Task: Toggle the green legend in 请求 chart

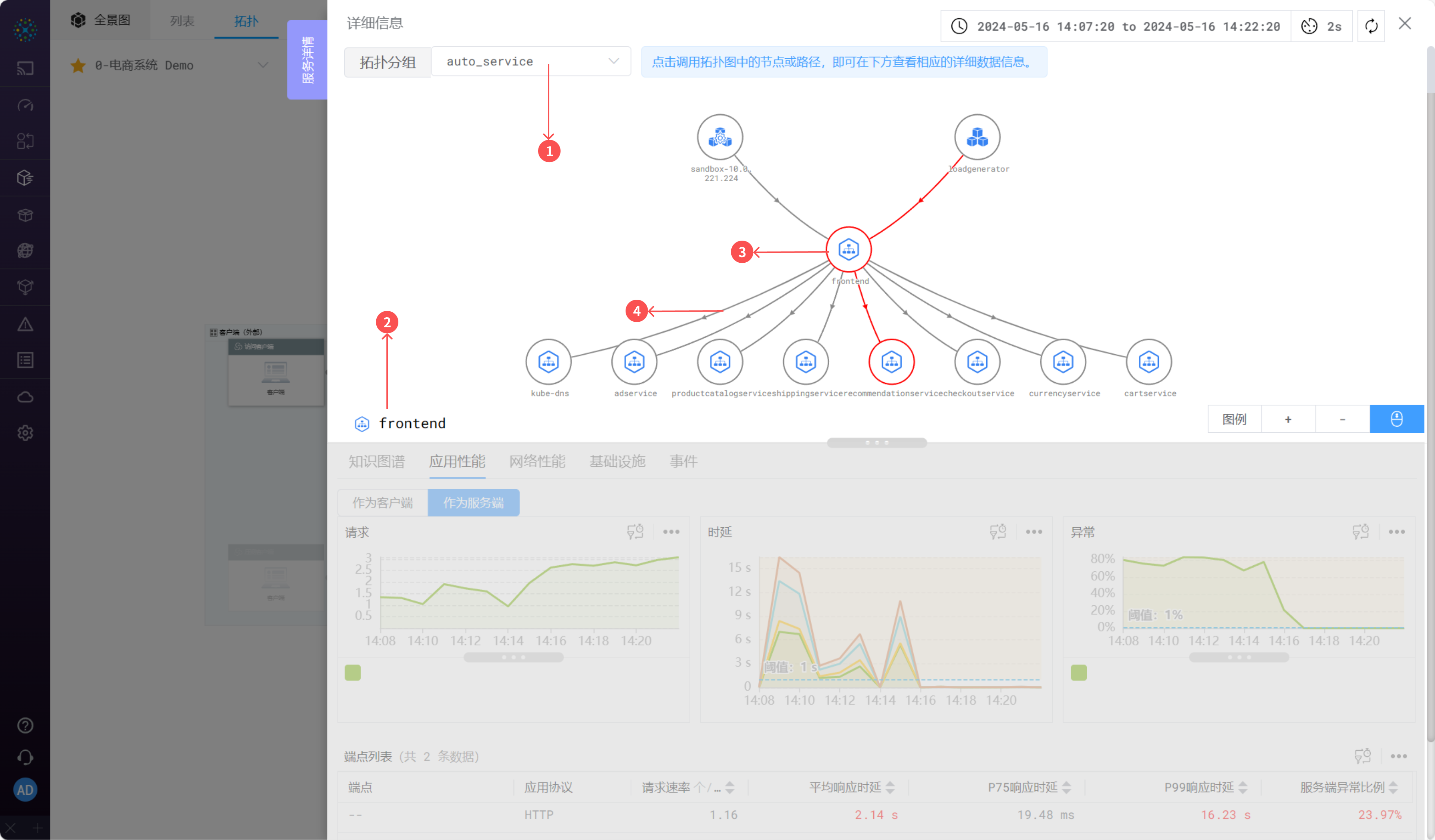Action: [x=352, y=673]
